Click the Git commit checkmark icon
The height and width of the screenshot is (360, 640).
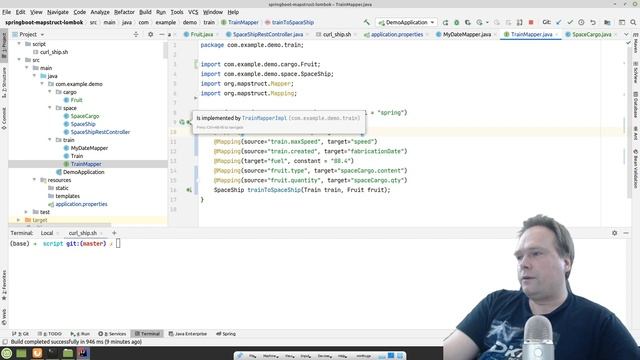coord(570,22)
